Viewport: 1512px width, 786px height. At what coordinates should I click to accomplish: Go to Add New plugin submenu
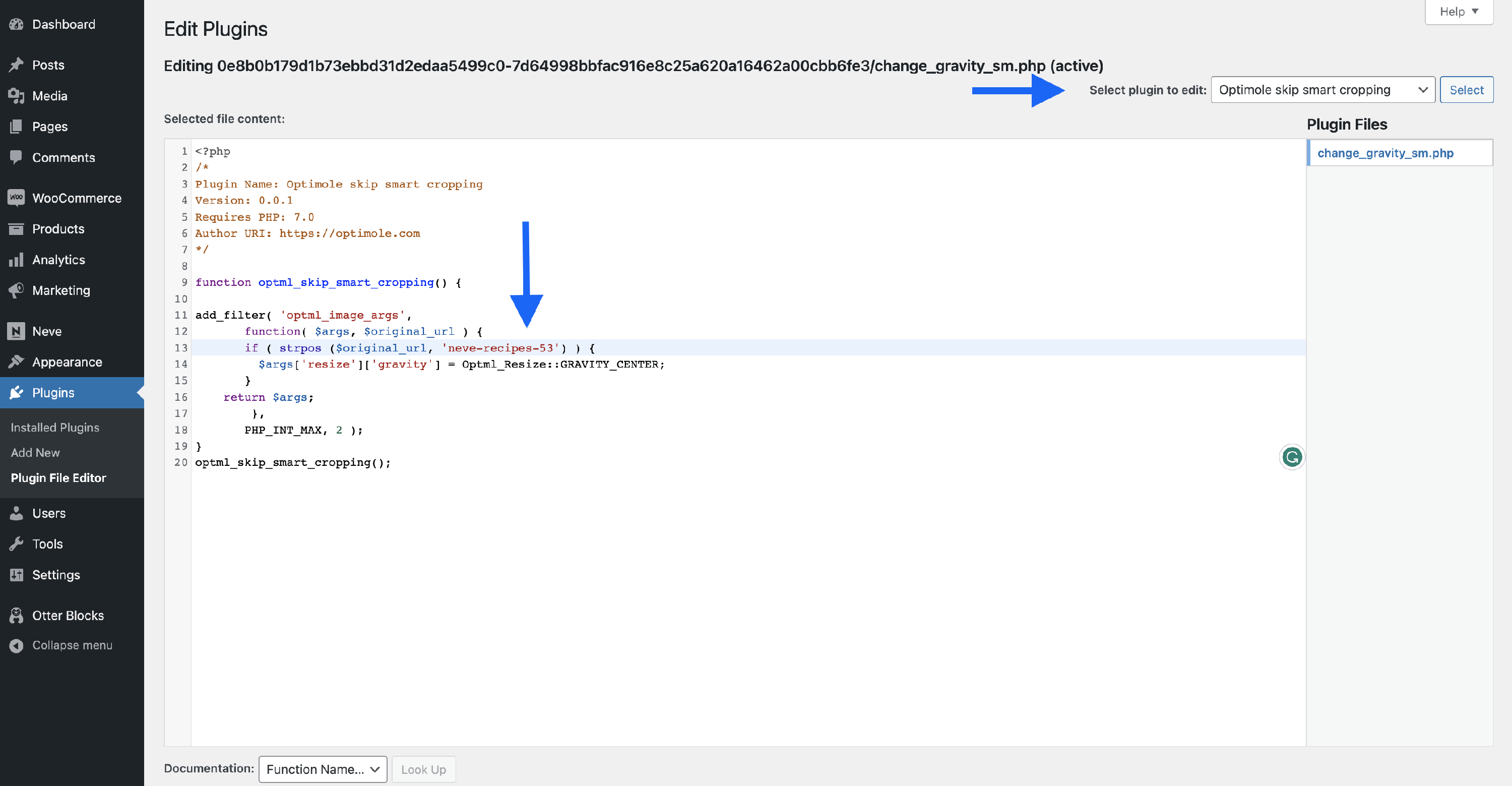[35, 453]
